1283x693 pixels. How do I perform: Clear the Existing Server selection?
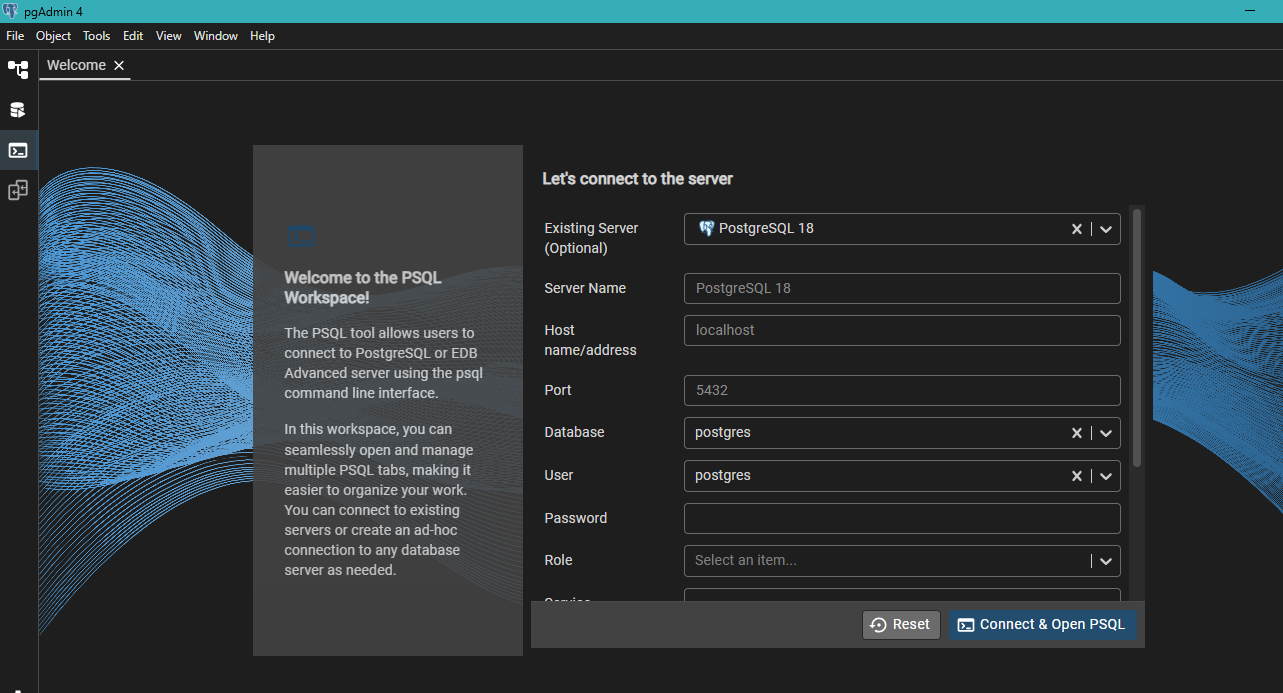coord(1077,229)
